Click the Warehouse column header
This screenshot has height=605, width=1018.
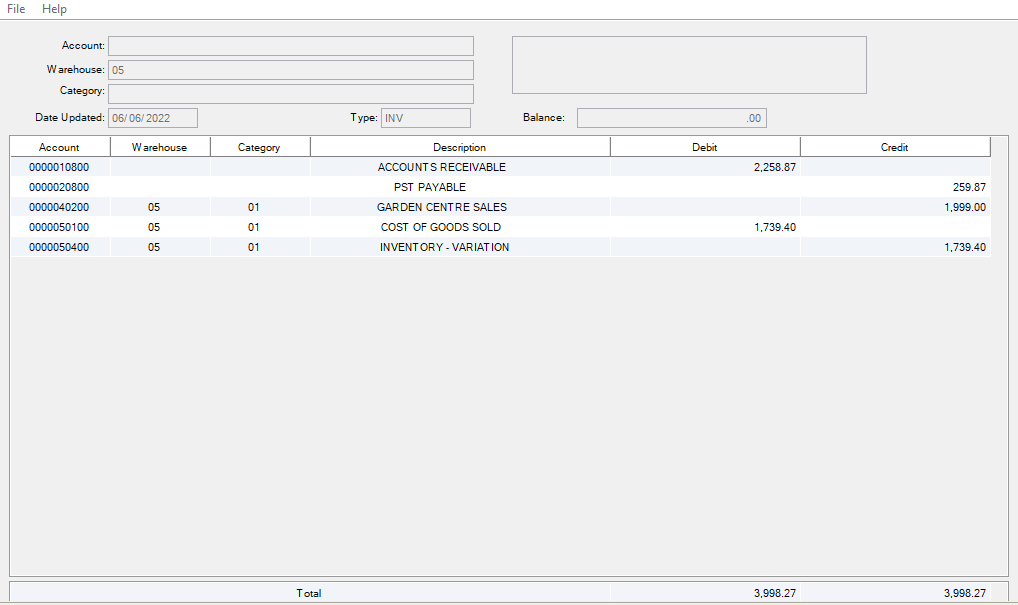coord(159,147)
